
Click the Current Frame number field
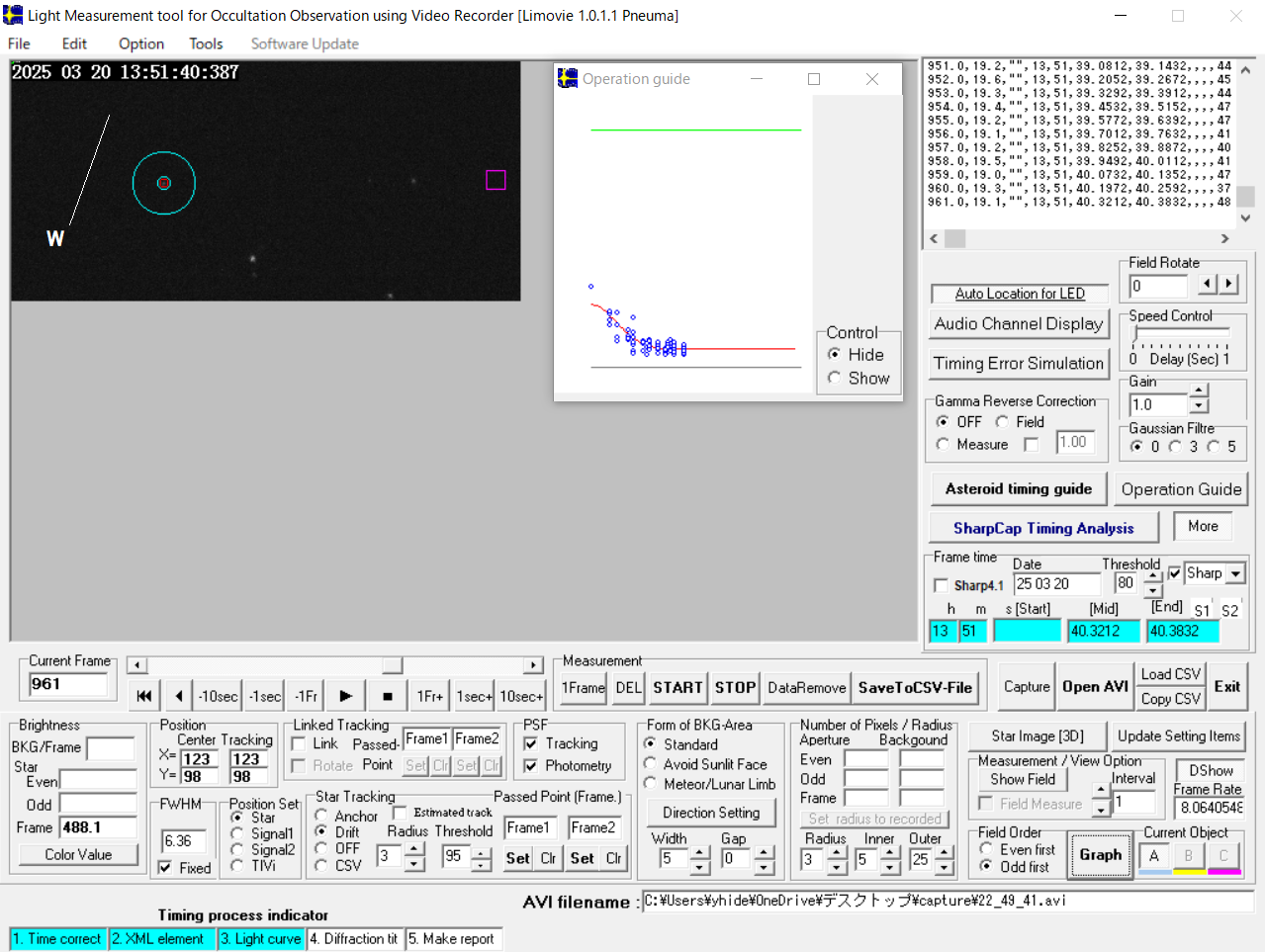click(x=68, y=684)
